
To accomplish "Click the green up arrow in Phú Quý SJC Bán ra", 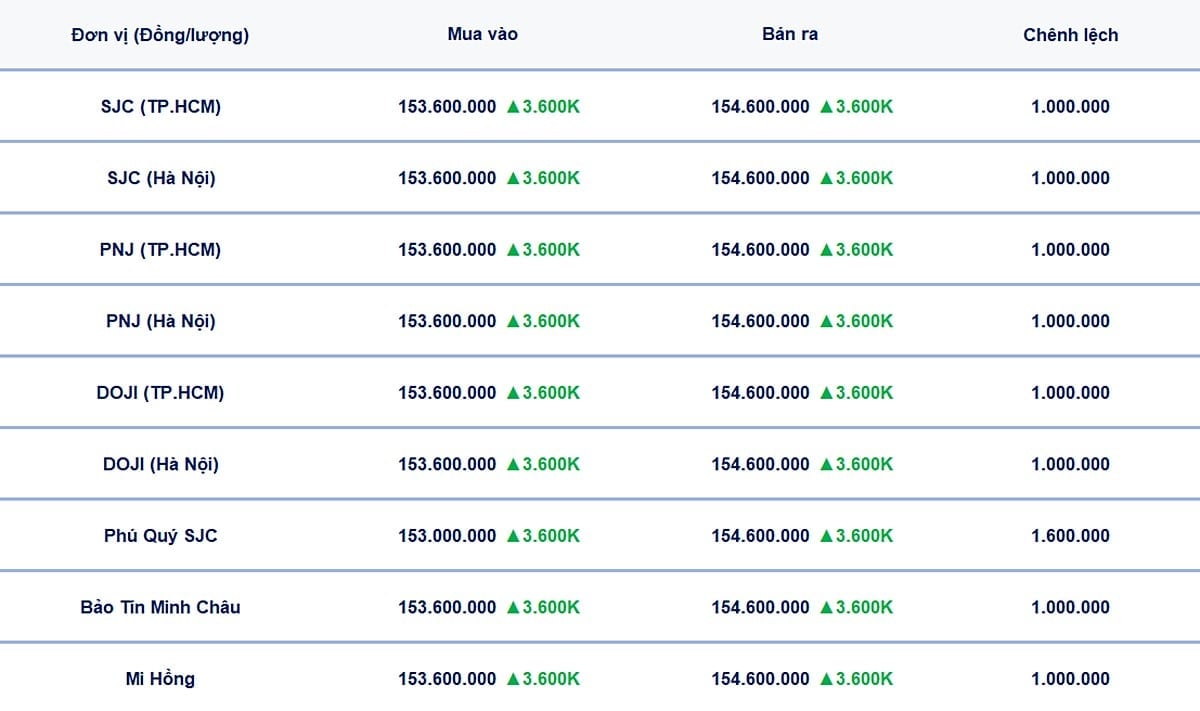I will 827,536.
